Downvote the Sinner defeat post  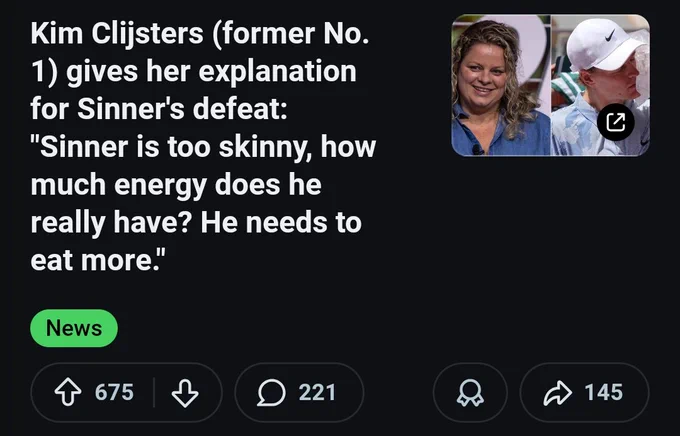tap(185, 393)
